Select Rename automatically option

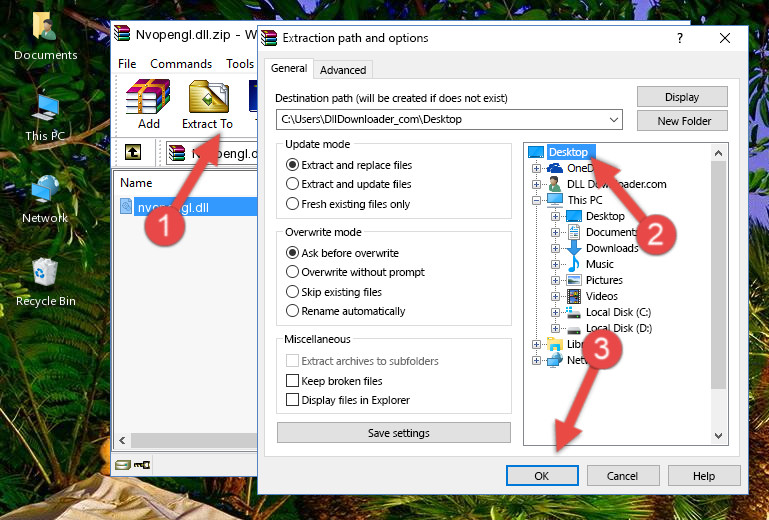pos(292,311)
